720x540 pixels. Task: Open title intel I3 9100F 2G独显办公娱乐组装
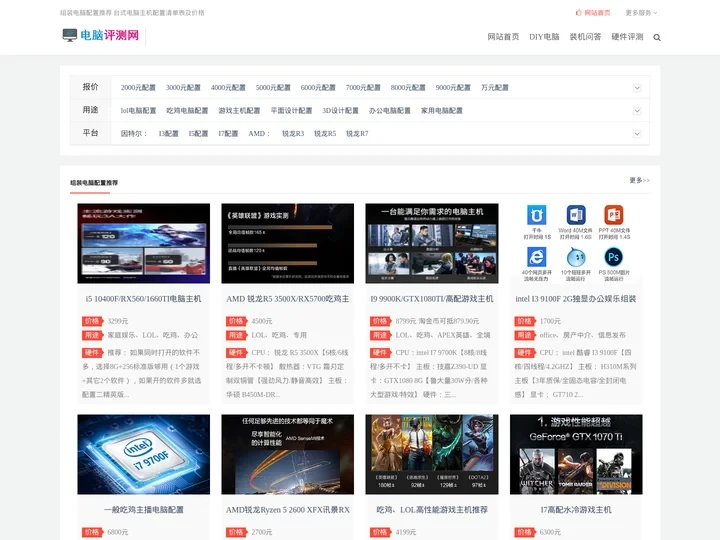(576, 299)
